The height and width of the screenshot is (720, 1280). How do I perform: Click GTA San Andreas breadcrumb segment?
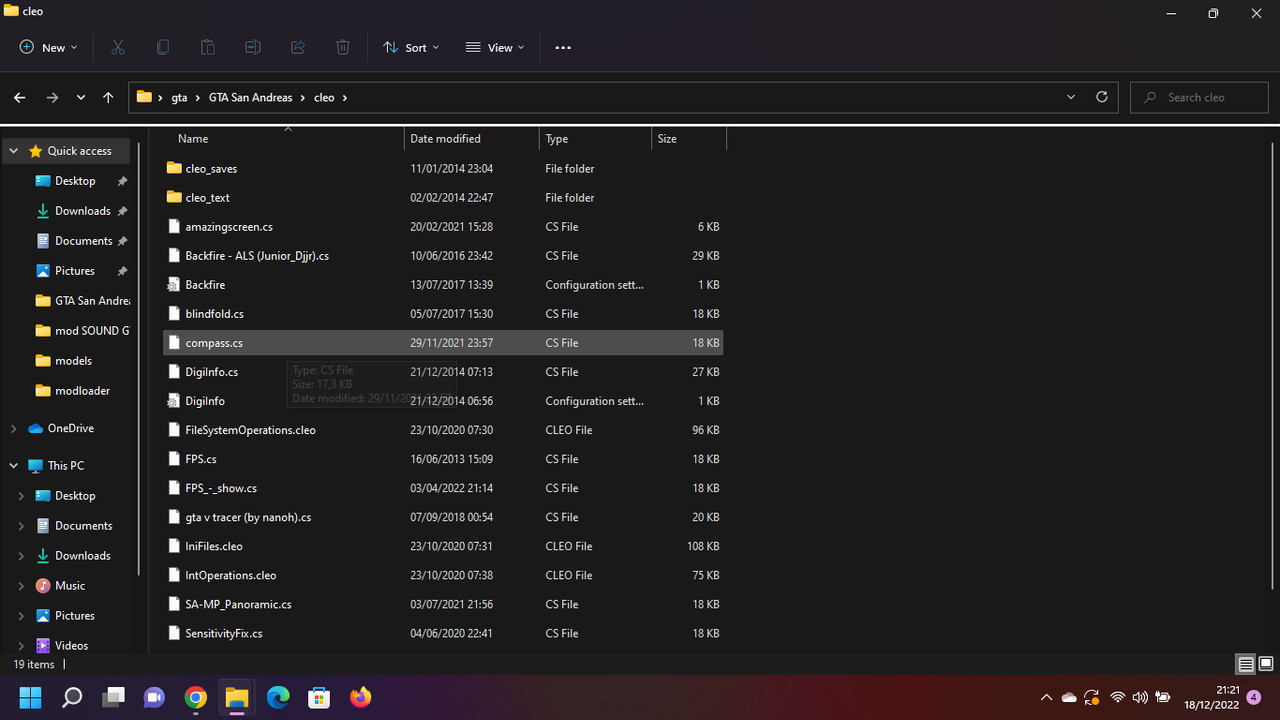pos(250,97)
